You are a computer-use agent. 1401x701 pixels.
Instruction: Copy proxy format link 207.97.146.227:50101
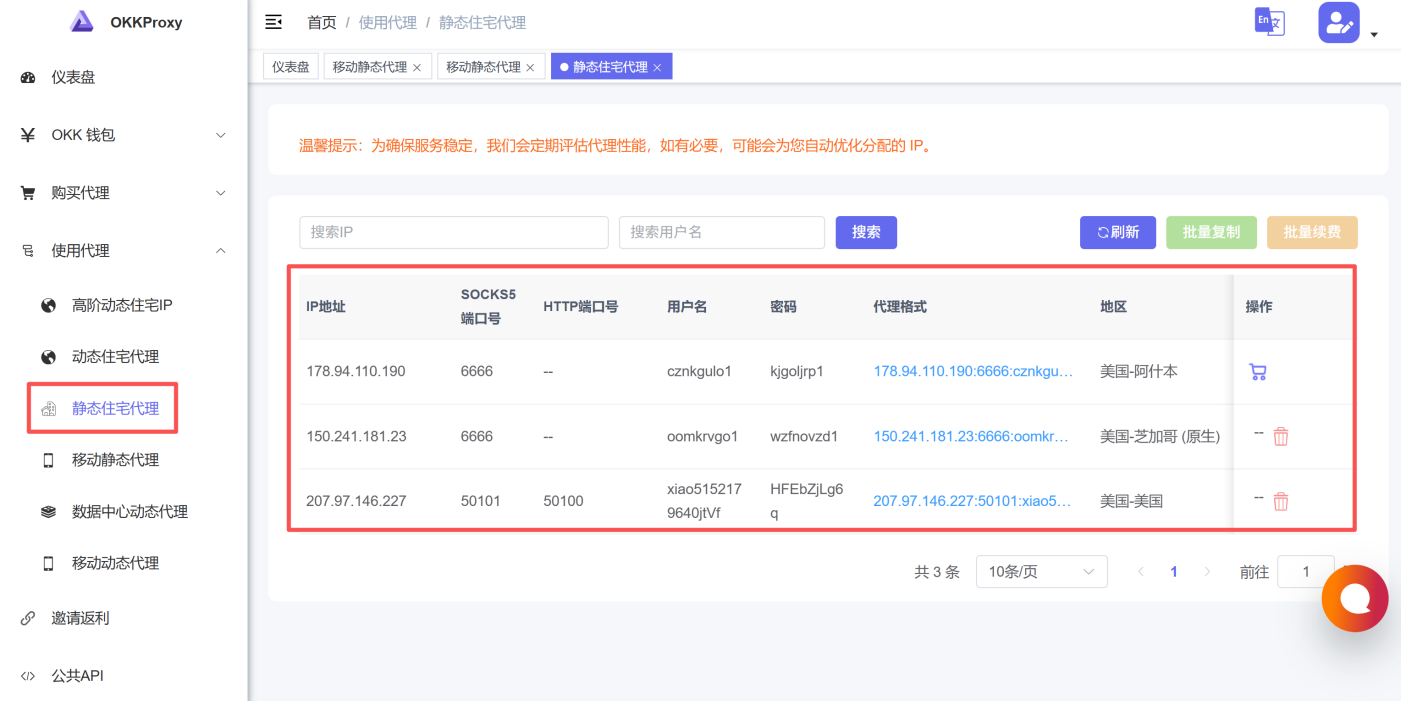[972, 501]
